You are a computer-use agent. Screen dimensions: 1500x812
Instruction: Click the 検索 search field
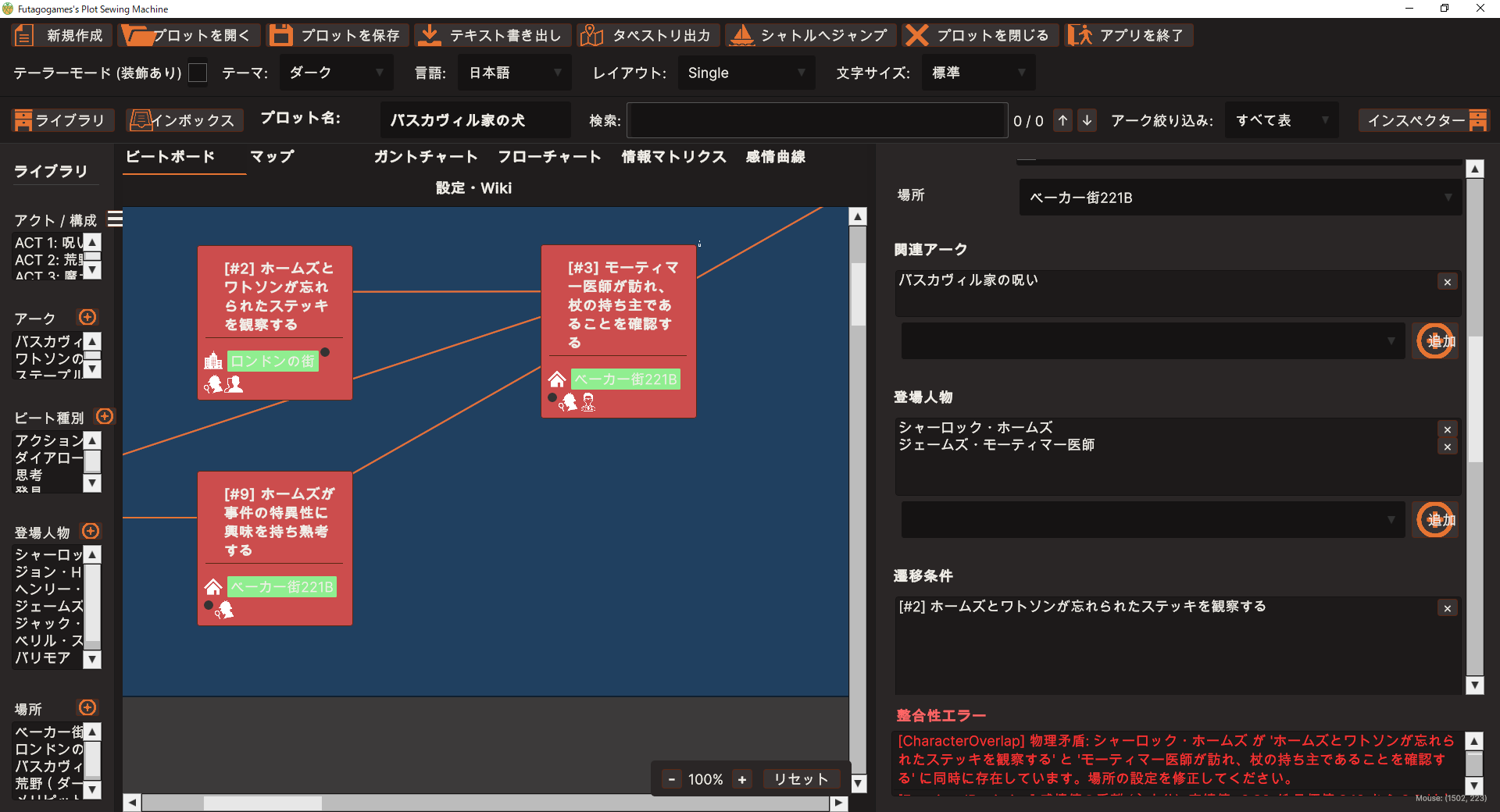(x=817, y=120)
